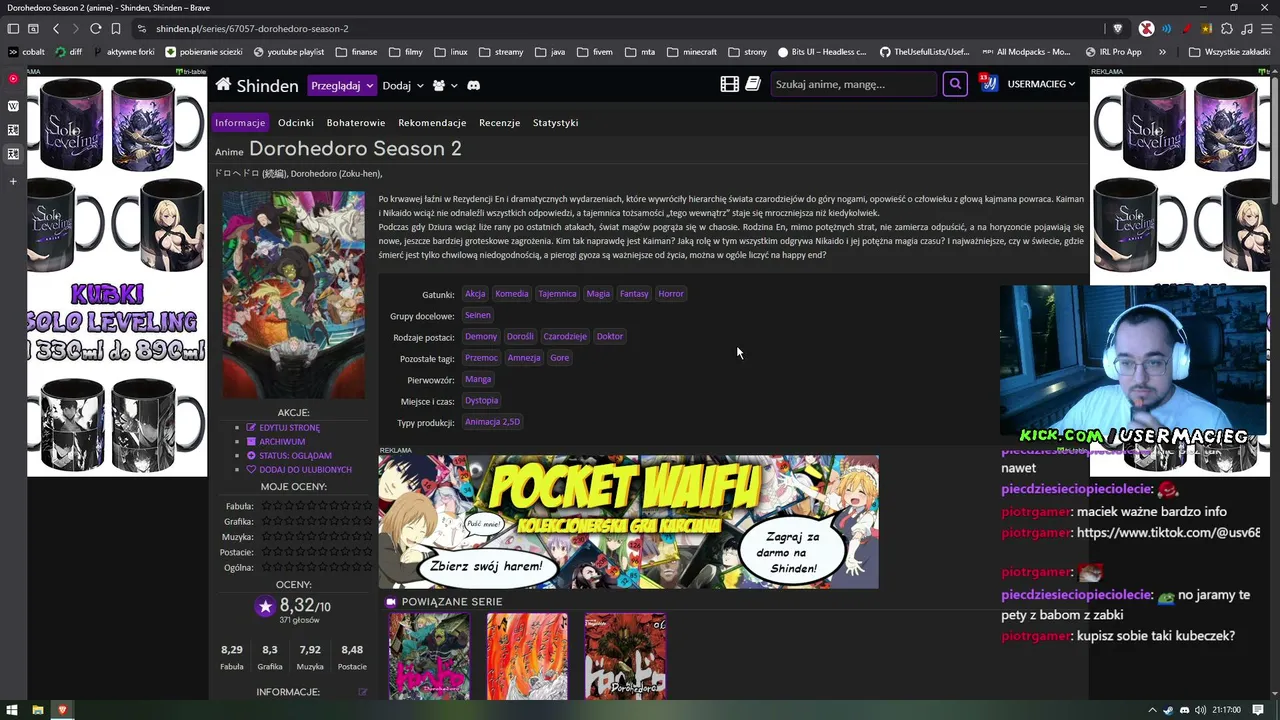Toggle the browser sidebar panel icon
Image resolution: width=1280 pixels, height=720 pixels.
pos(13,29)
